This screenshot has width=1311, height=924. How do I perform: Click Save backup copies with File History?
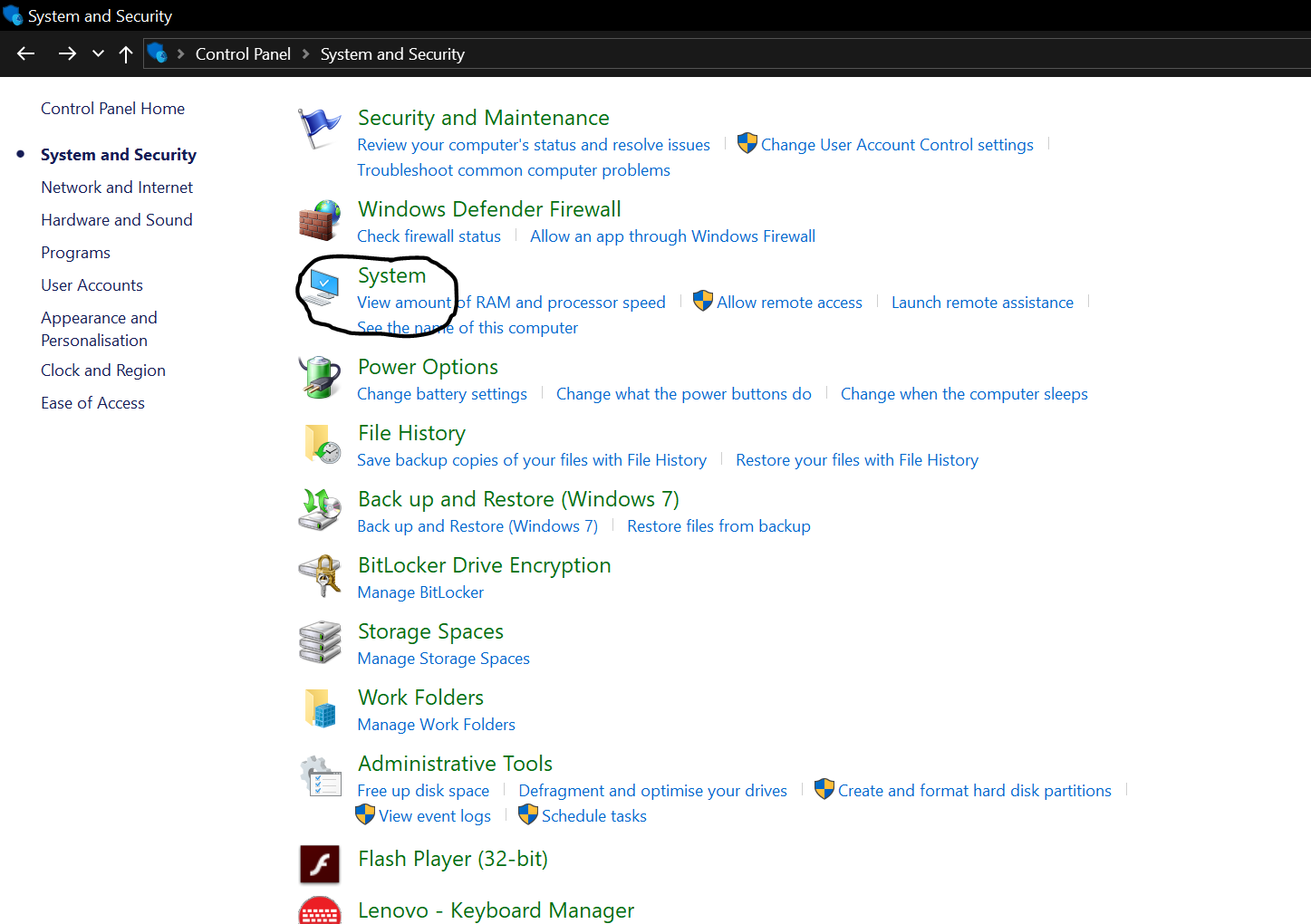(x=532, y=460)
